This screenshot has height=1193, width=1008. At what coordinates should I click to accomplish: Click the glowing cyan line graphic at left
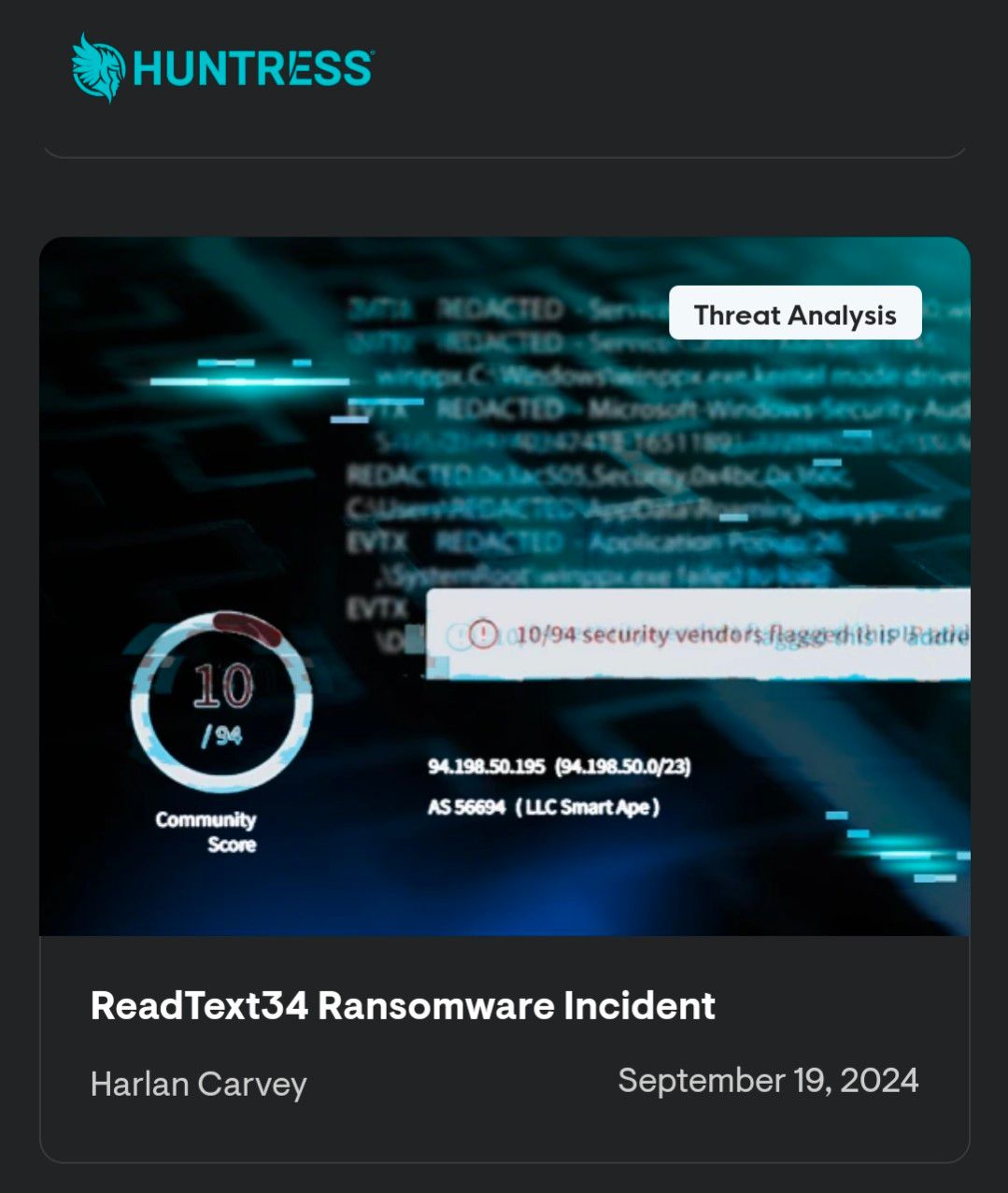pyautogui.click(x=249, y=380)
